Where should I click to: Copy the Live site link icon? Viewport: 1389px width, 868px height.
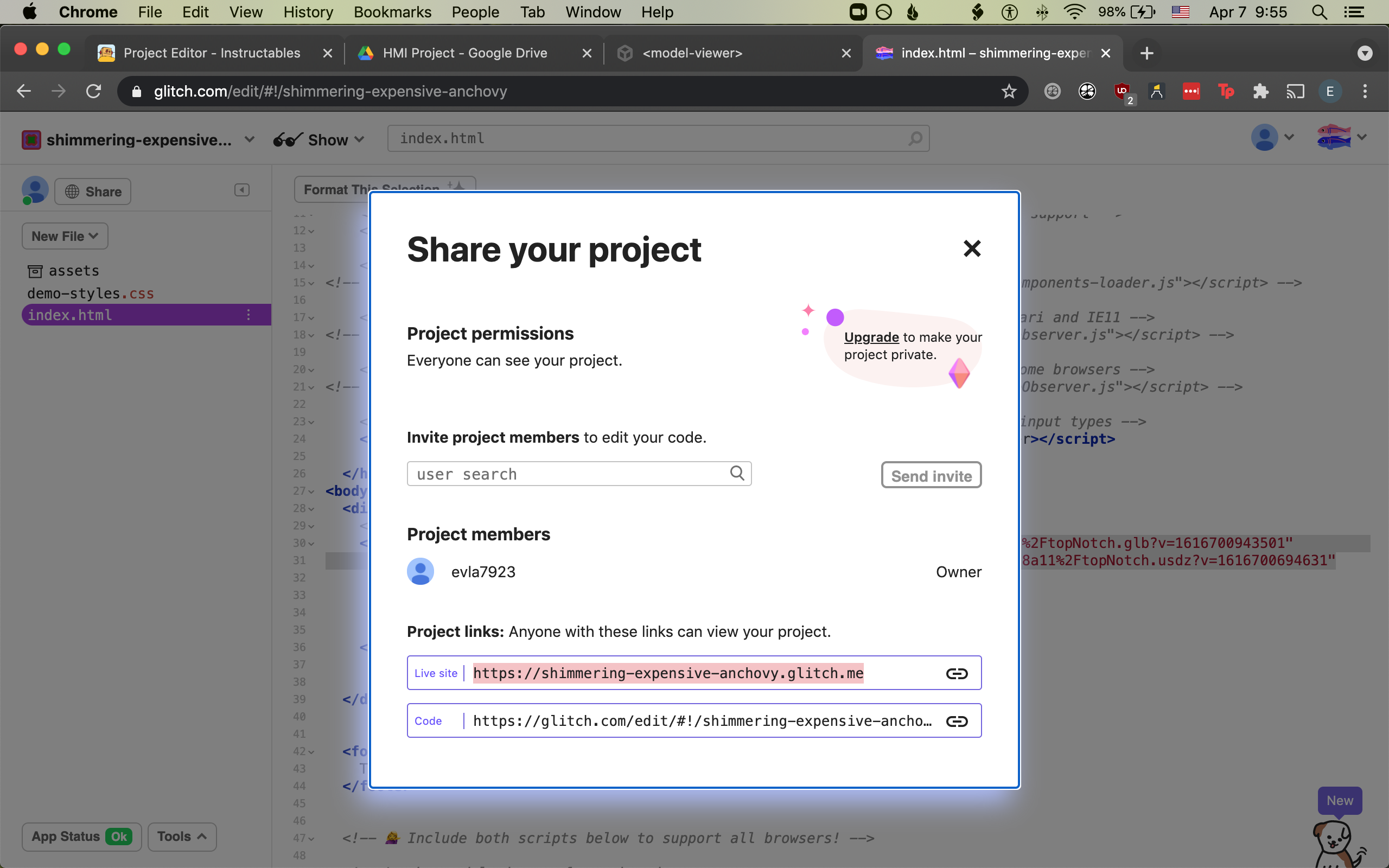pos(957,673)
